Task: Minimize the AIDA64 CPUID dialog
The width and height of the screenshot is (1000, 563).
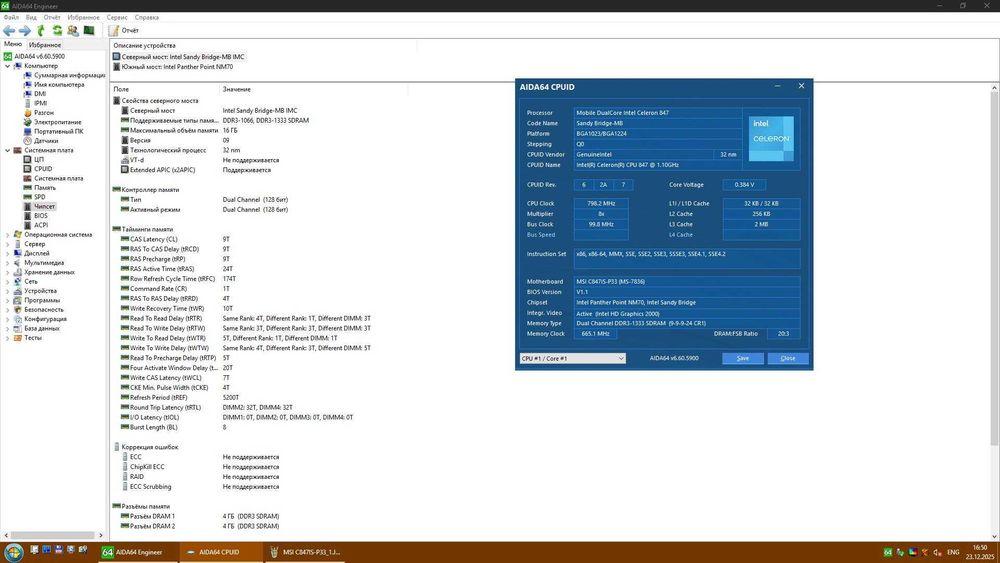Action: point(777,86)
